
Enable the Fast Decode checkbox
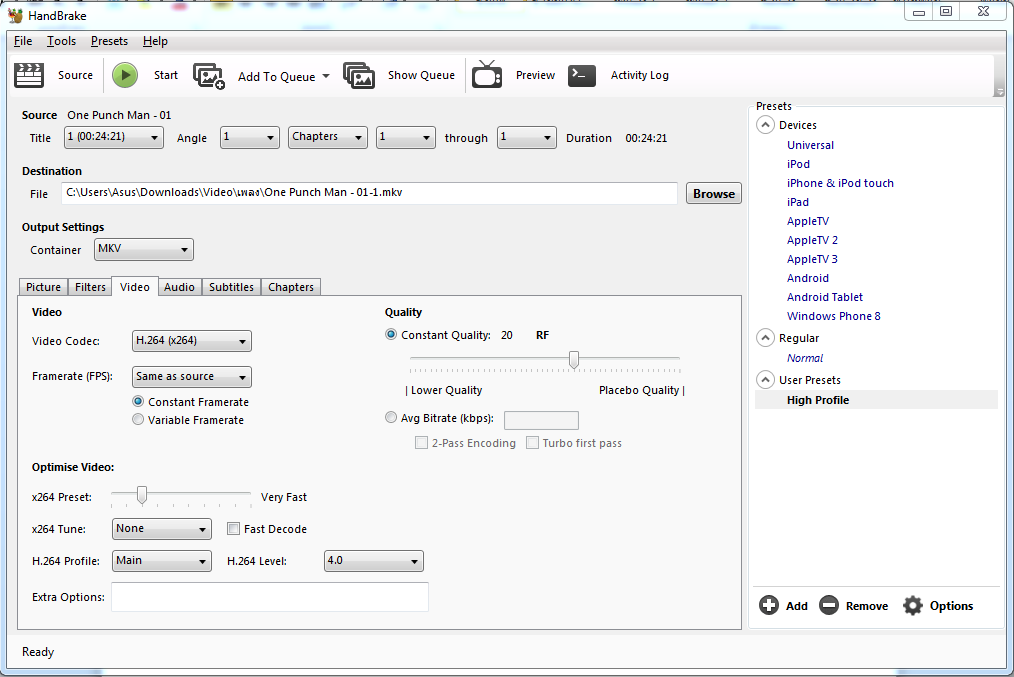pyautogui.click(x=233, y=529)
